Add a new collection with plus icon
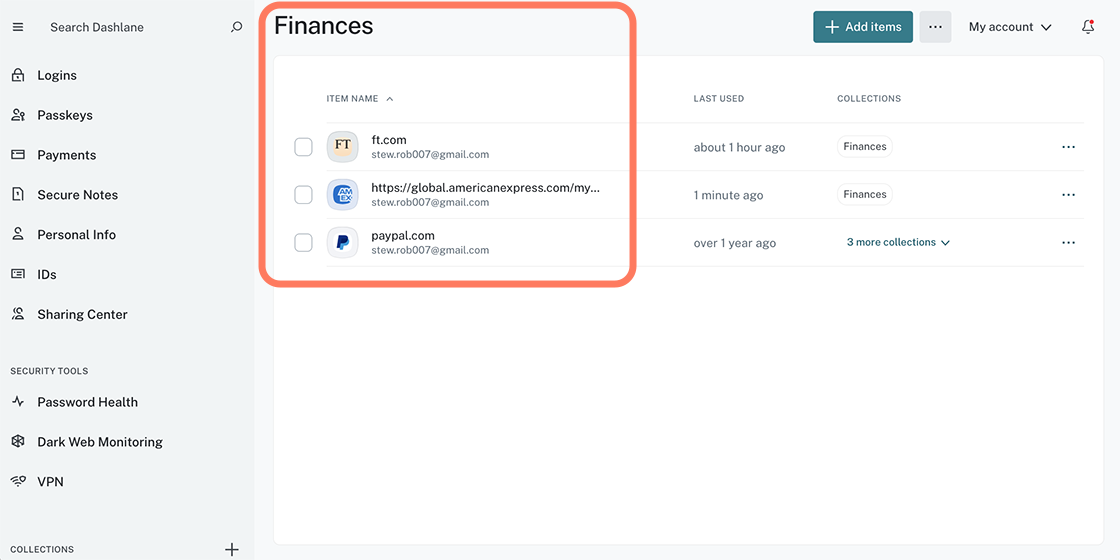1120x560 pixels. pos(232,549)
